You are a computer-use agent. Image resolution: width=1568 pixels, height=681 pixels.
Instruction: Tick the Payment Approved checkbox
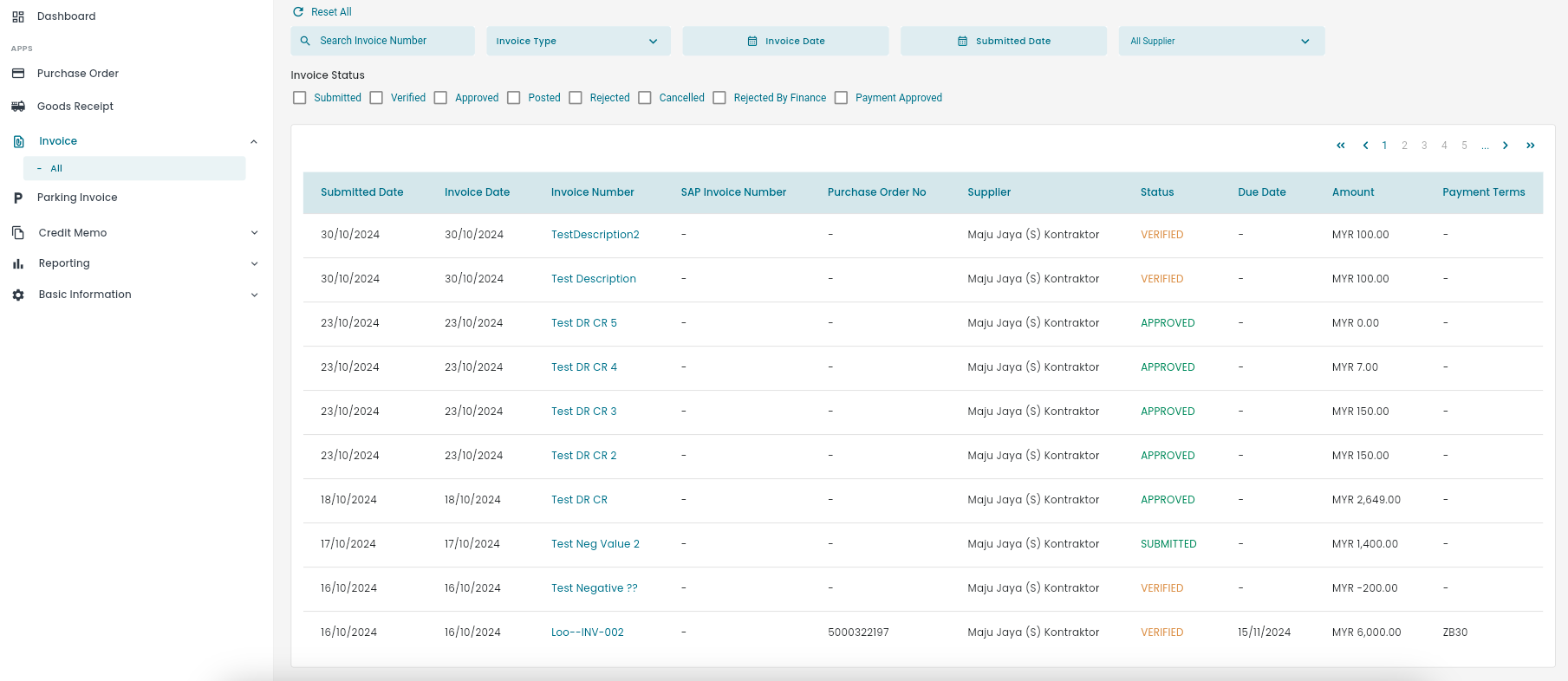tap(841, 98)
